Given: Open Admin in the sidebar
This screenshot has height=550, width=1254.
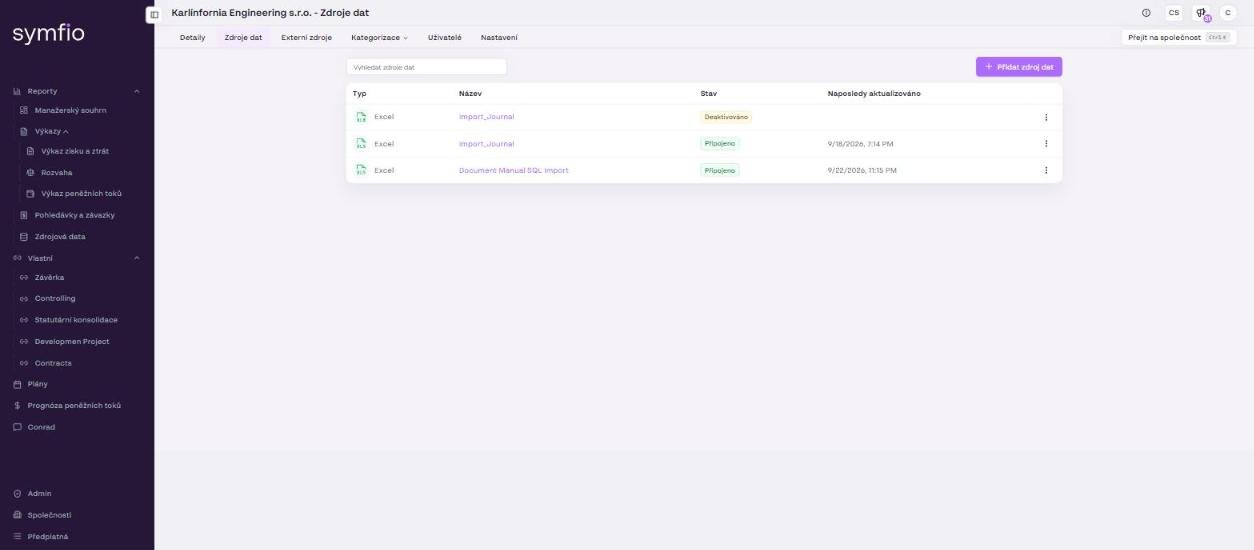Looking at the screenshot, I should point(39,493).
